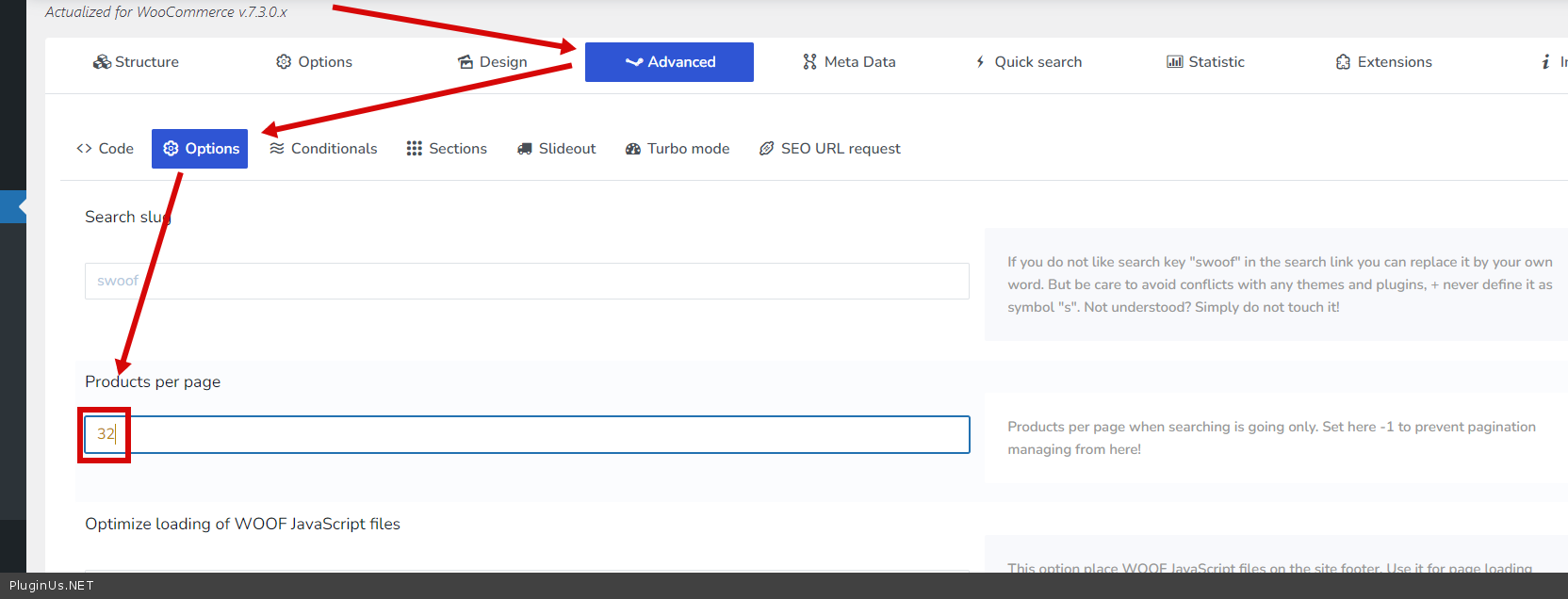Click the Design tab icon
1568x599 pixels.
click(x=465, y=62)
